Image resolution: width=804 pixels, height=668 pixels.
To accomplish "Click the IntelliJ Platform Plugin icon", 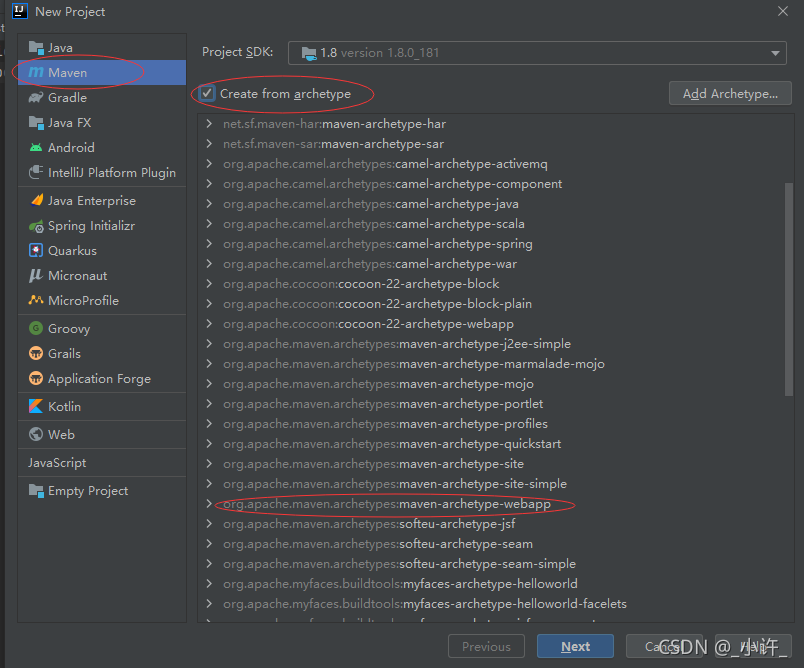I will 36,172.
